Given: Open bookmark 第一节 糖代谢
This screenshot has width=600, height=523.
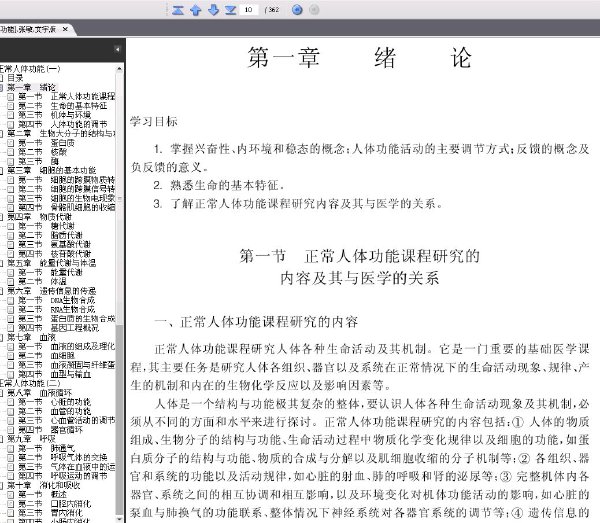Looking at the screenshot, I should point(46,226).
